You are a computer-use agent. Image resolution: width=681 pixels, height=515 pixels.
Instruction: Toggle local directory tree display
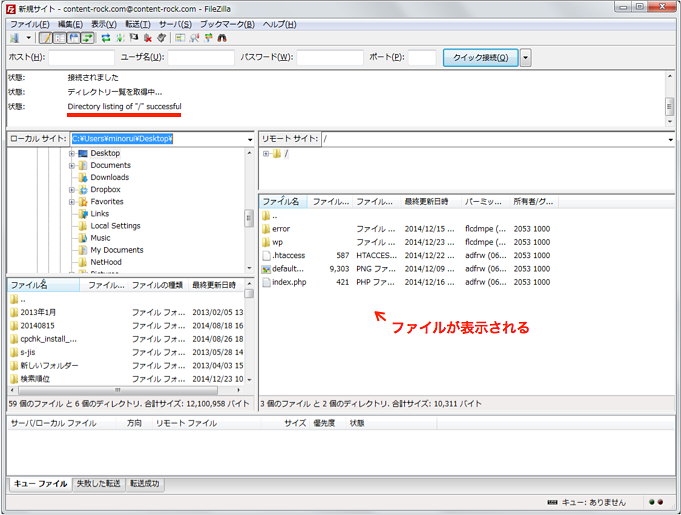pyautogui.click(x=60, y=38)
